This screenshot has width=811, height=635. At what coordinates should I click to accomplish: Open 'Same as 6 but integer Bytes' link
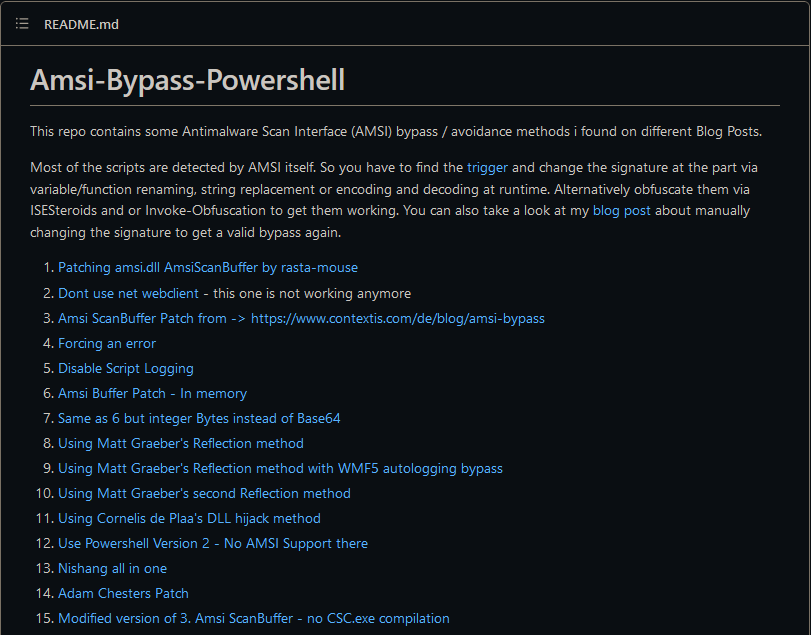199,418
